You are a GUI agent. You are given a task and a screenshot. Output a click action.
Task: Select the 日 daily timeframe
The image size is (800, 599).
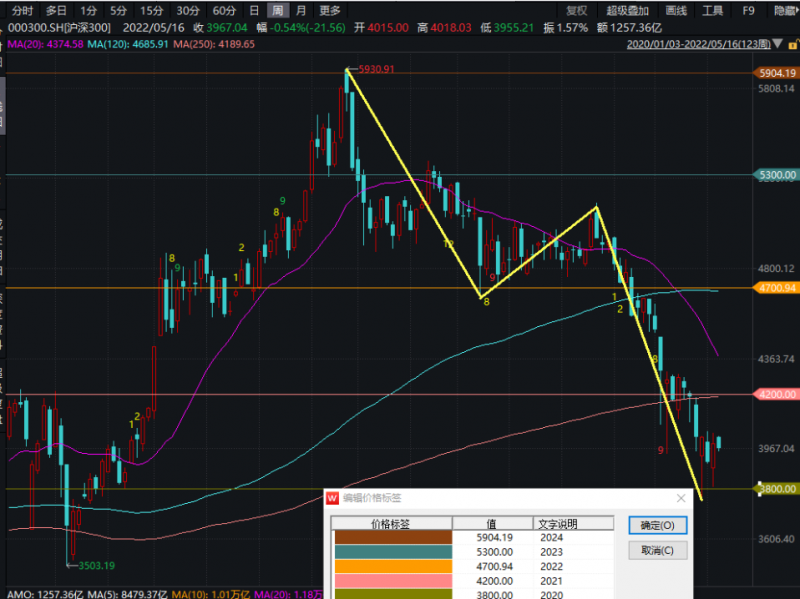[254, 10]
